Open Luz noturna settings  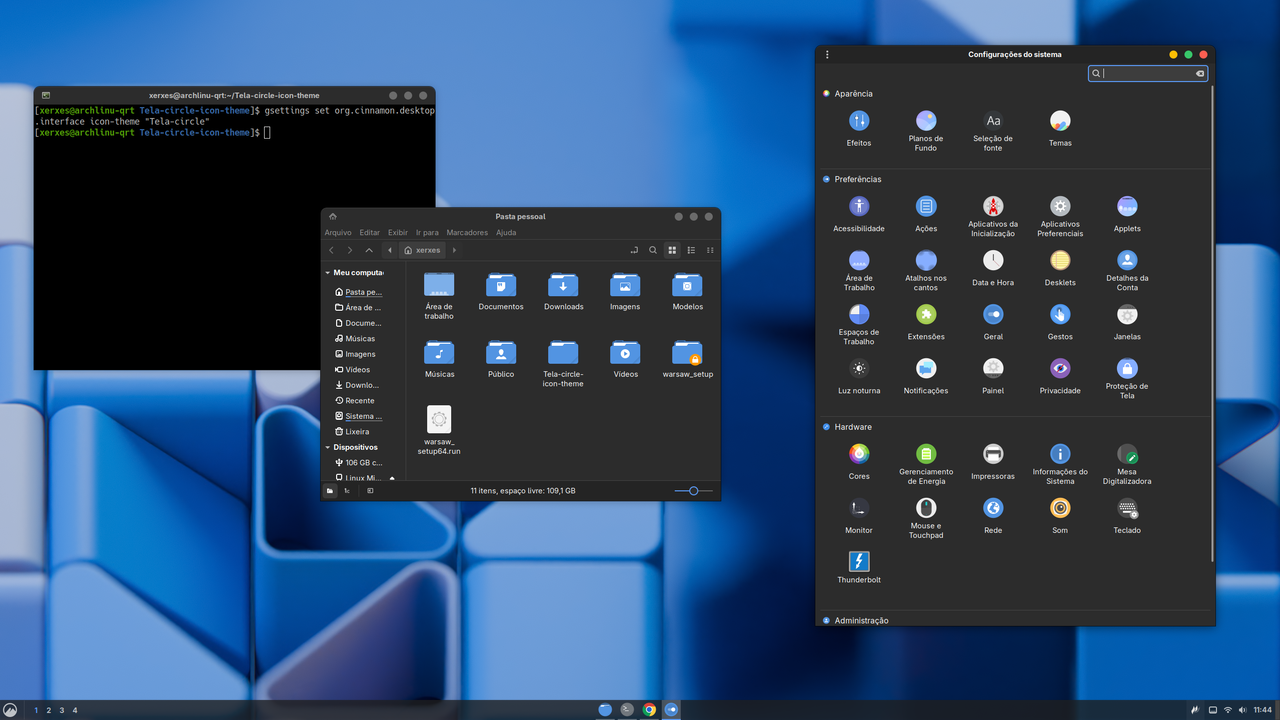click(859, 369)
